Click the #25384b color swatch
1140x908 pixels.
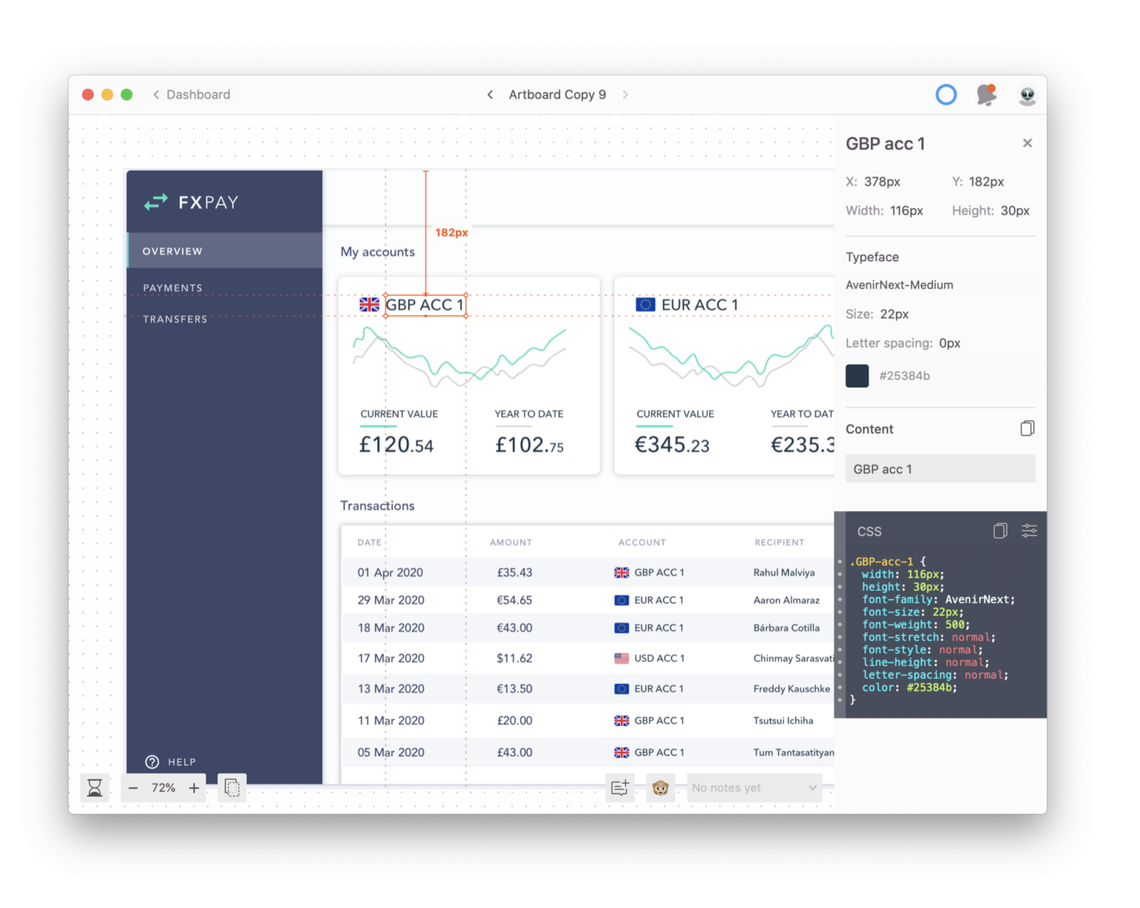856,376
